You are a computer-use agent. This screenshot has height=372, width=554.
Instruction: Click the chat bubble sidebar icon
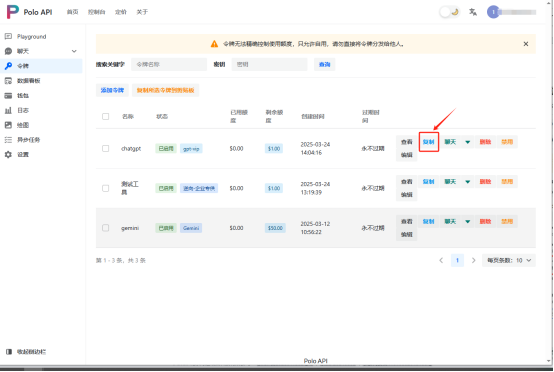[x=8, y=51]
